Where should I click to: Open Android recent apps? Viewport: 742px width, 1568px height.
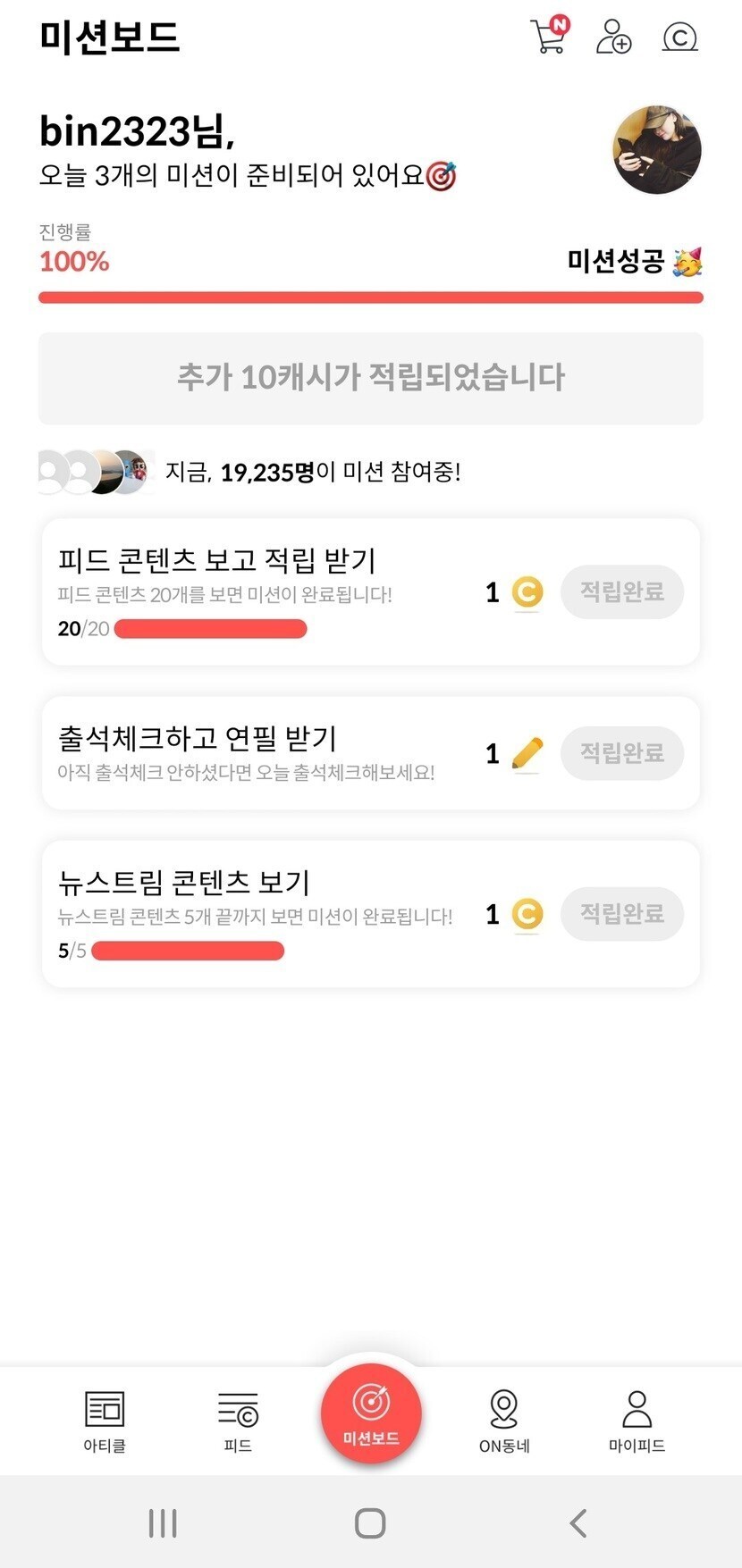click(x=163, y=1522)
